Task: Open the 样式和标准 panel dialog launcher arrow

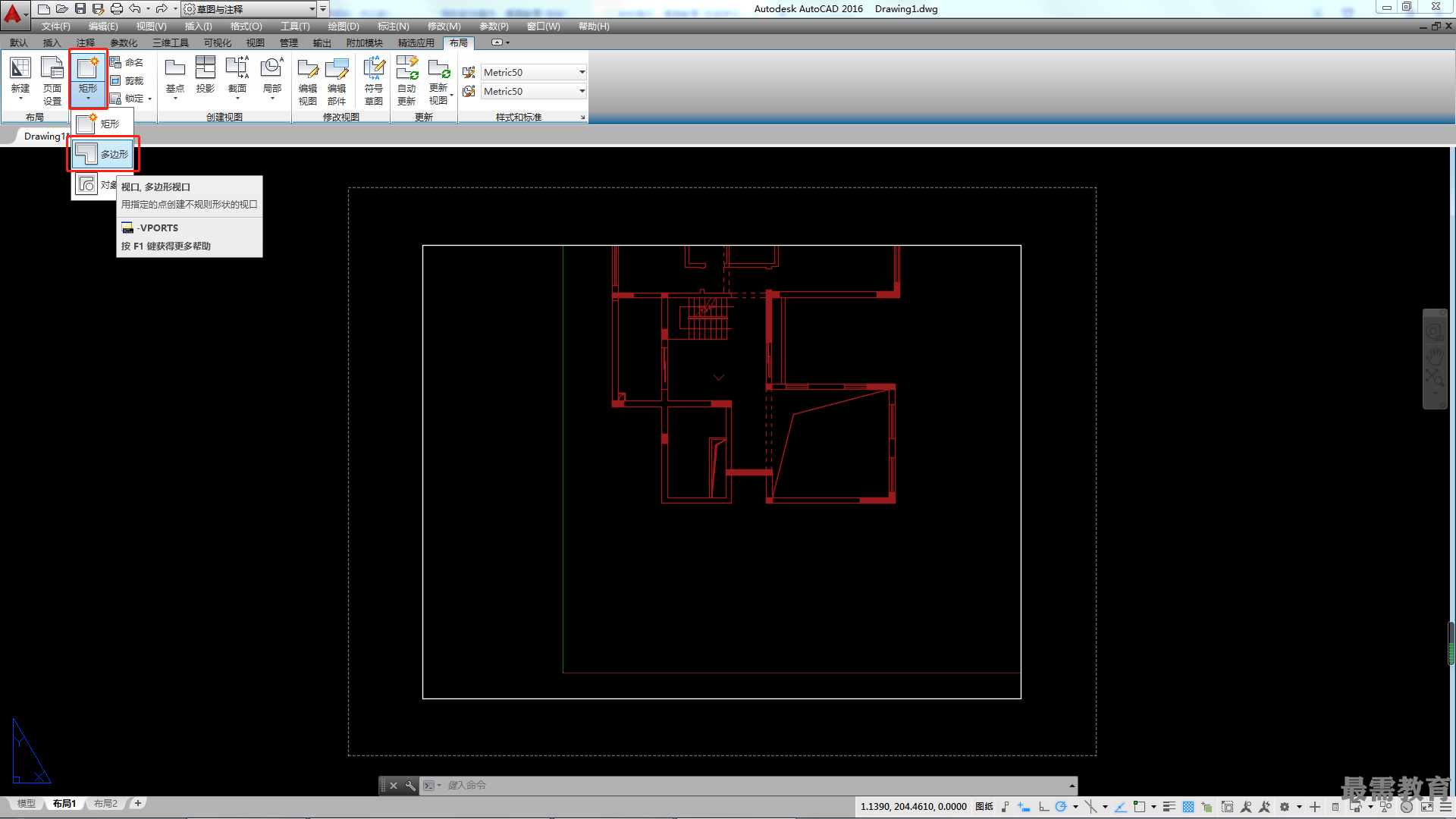Action: click(583, 118)
